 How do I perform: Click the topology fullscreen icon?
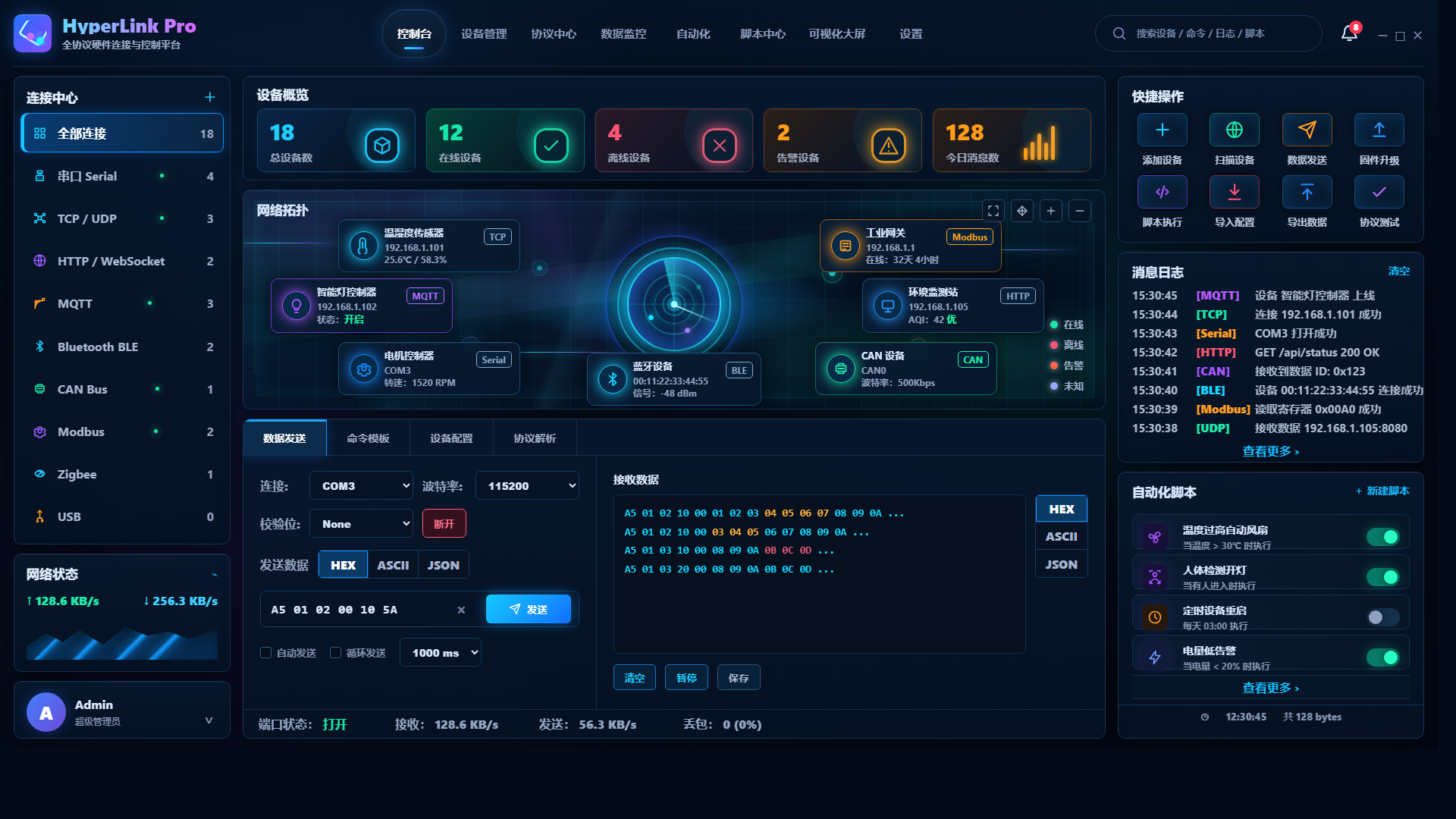[x=993, y=211]
